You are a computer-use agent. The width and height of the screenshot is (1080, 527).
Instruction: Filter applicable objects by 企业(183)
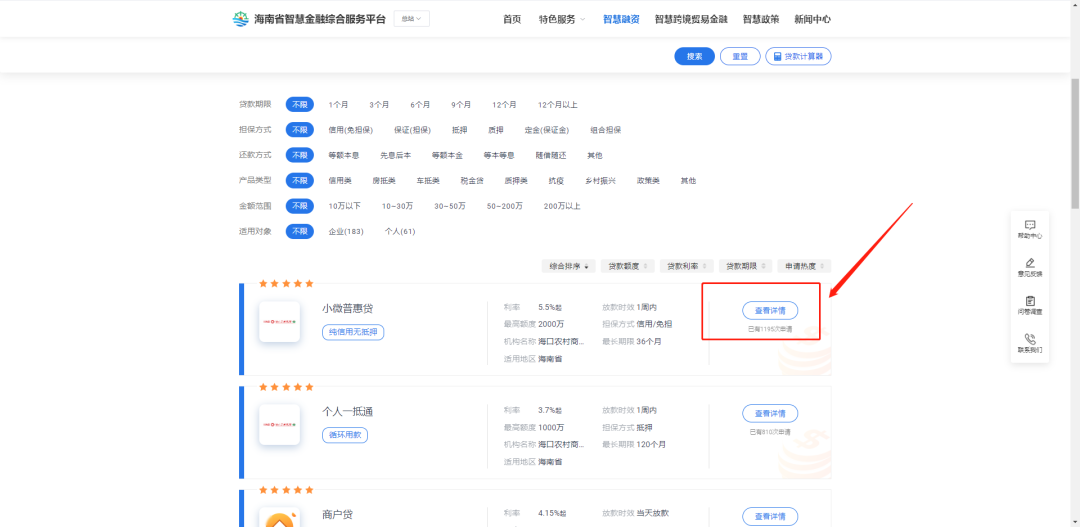pos(346,232)
